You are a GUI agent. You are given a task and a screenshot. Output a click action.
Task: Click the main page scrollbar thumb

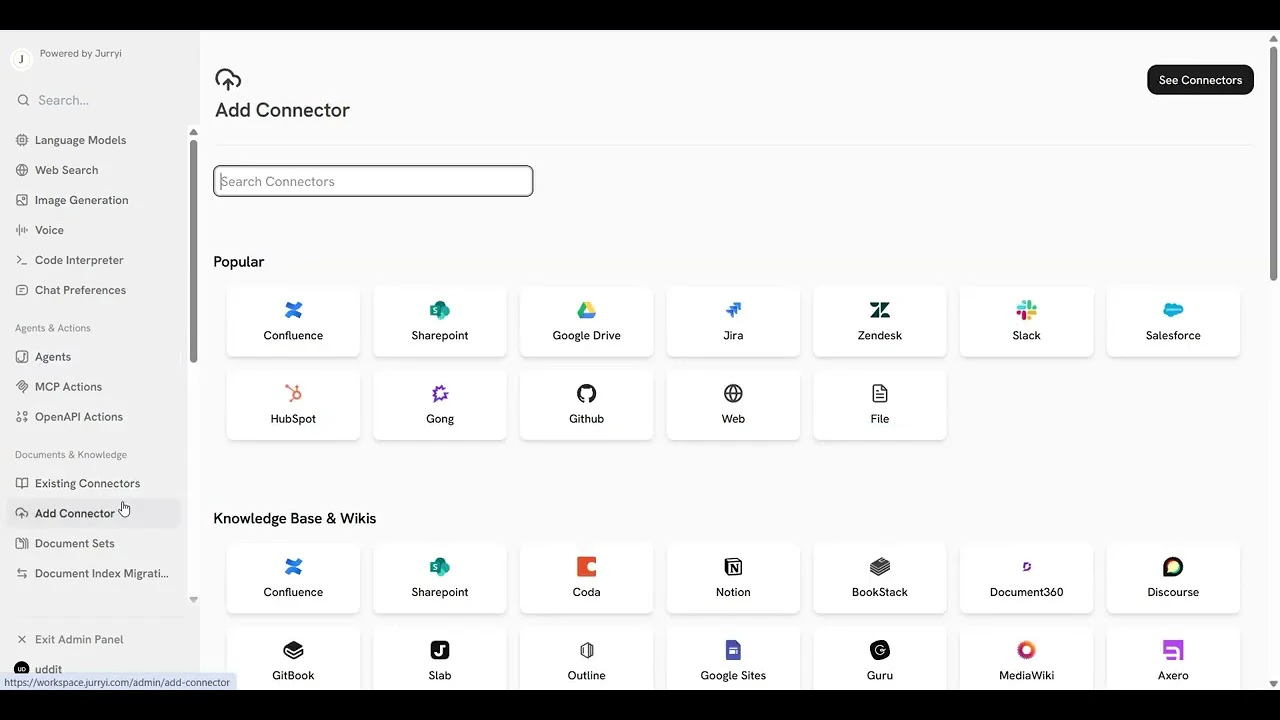(1273, 163)
